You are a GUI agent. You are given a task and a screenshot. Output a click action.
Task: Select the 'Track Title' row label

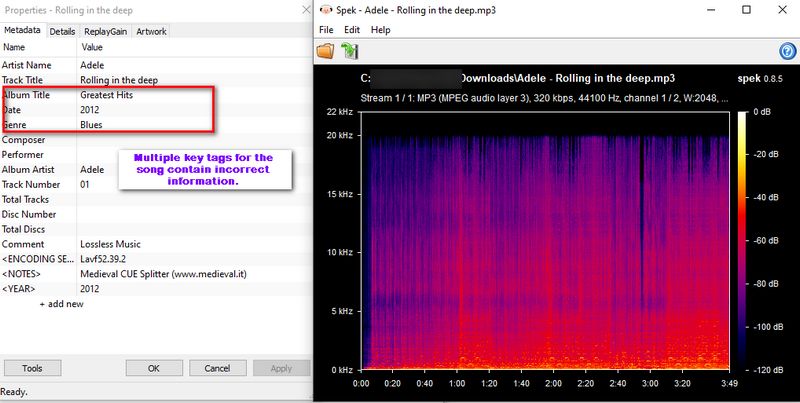[22, 80]
